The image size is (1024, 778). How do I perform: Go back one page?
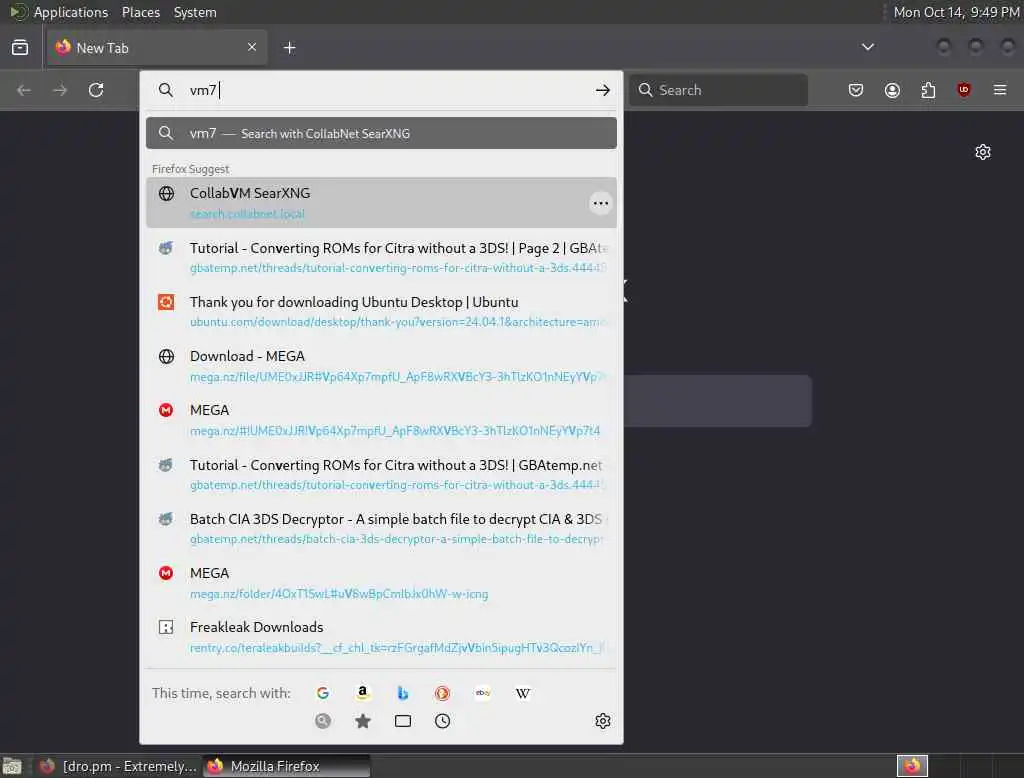[24, 90]
